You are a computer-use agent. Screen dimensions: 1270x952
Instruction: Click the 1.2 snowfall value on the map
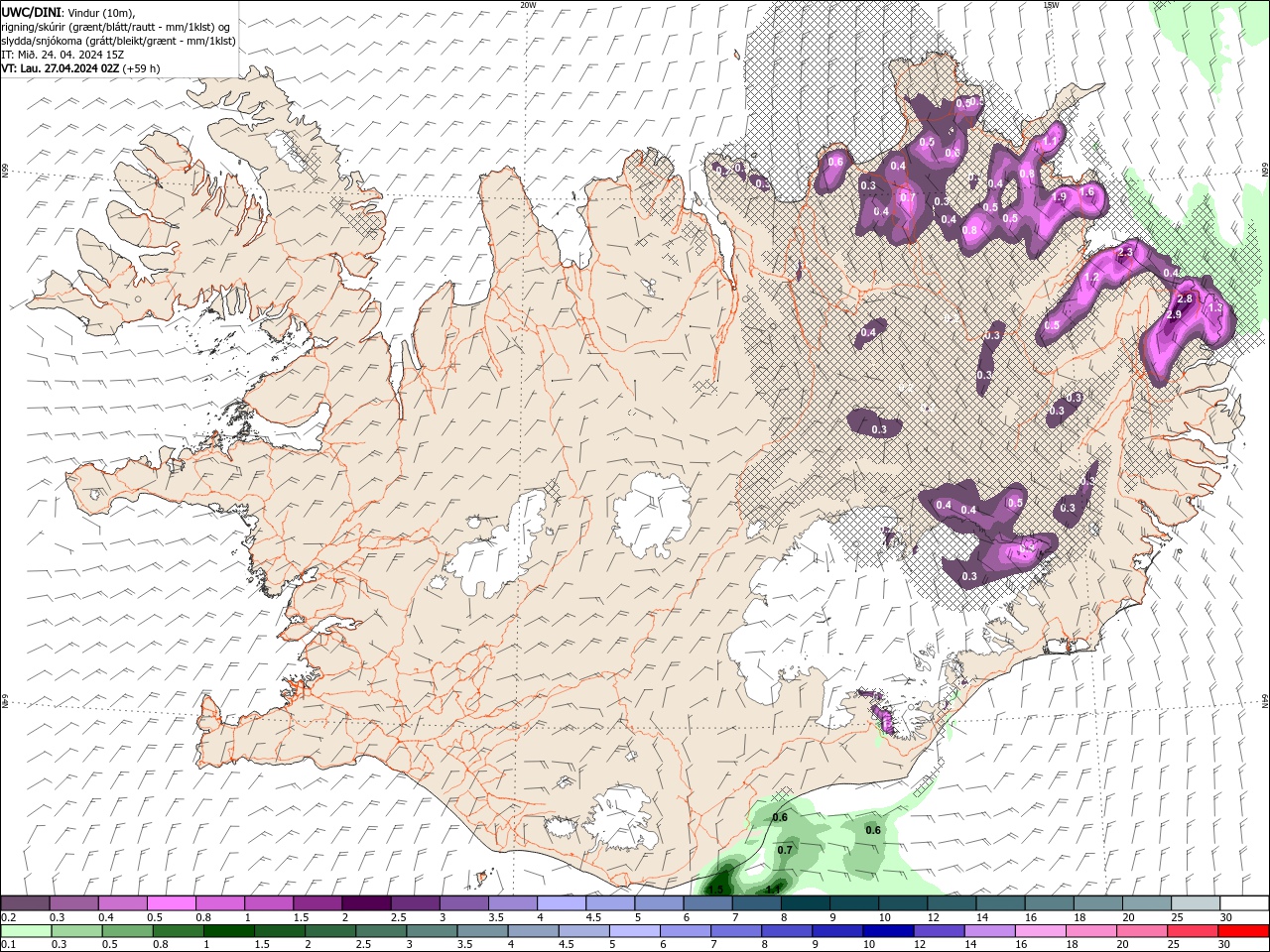[x=1091, y=278]
